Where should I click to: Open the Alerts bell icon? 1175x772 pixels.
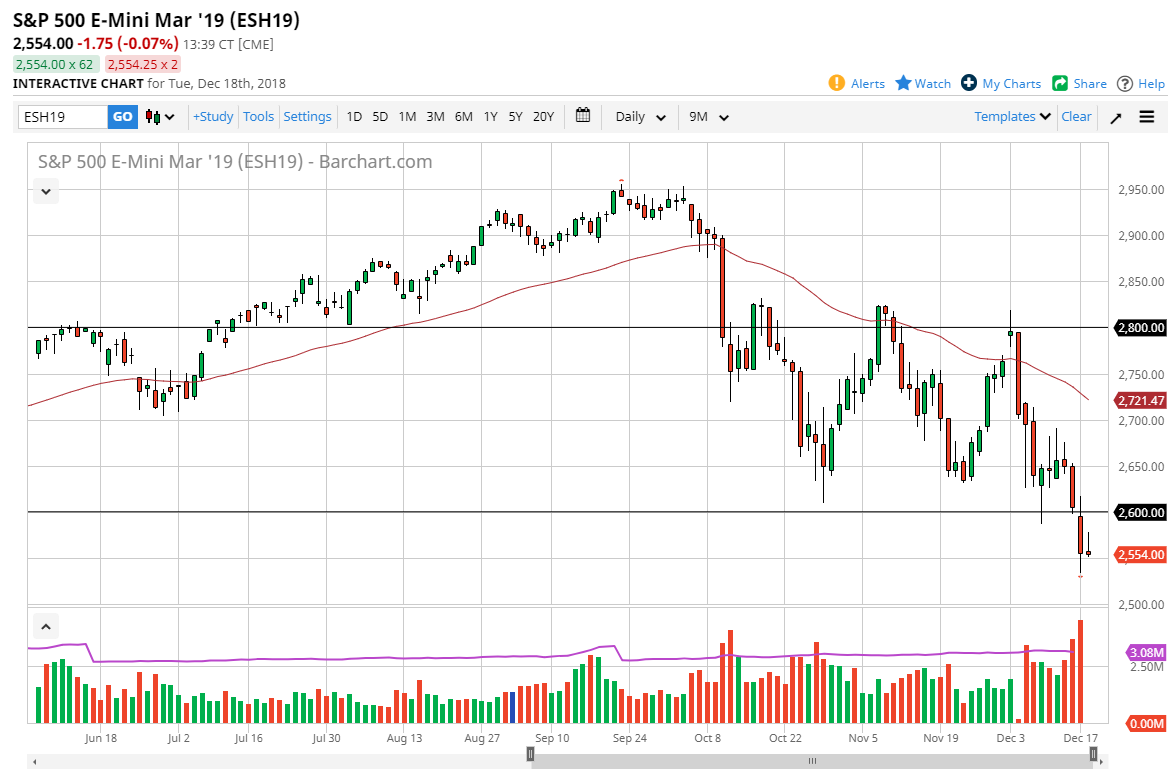837,83
